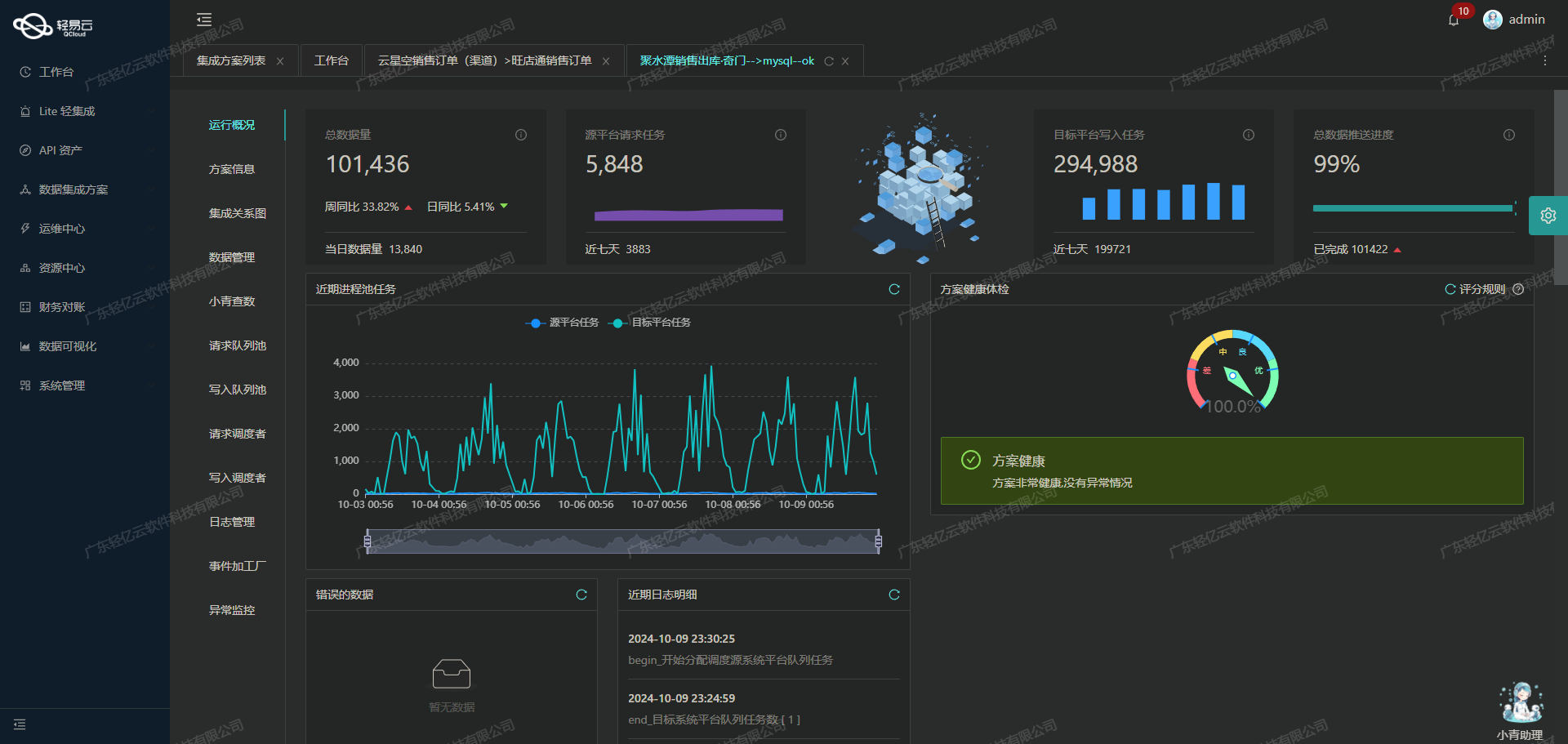Click info icon on 源平台请求任务 card

(781, 135)
